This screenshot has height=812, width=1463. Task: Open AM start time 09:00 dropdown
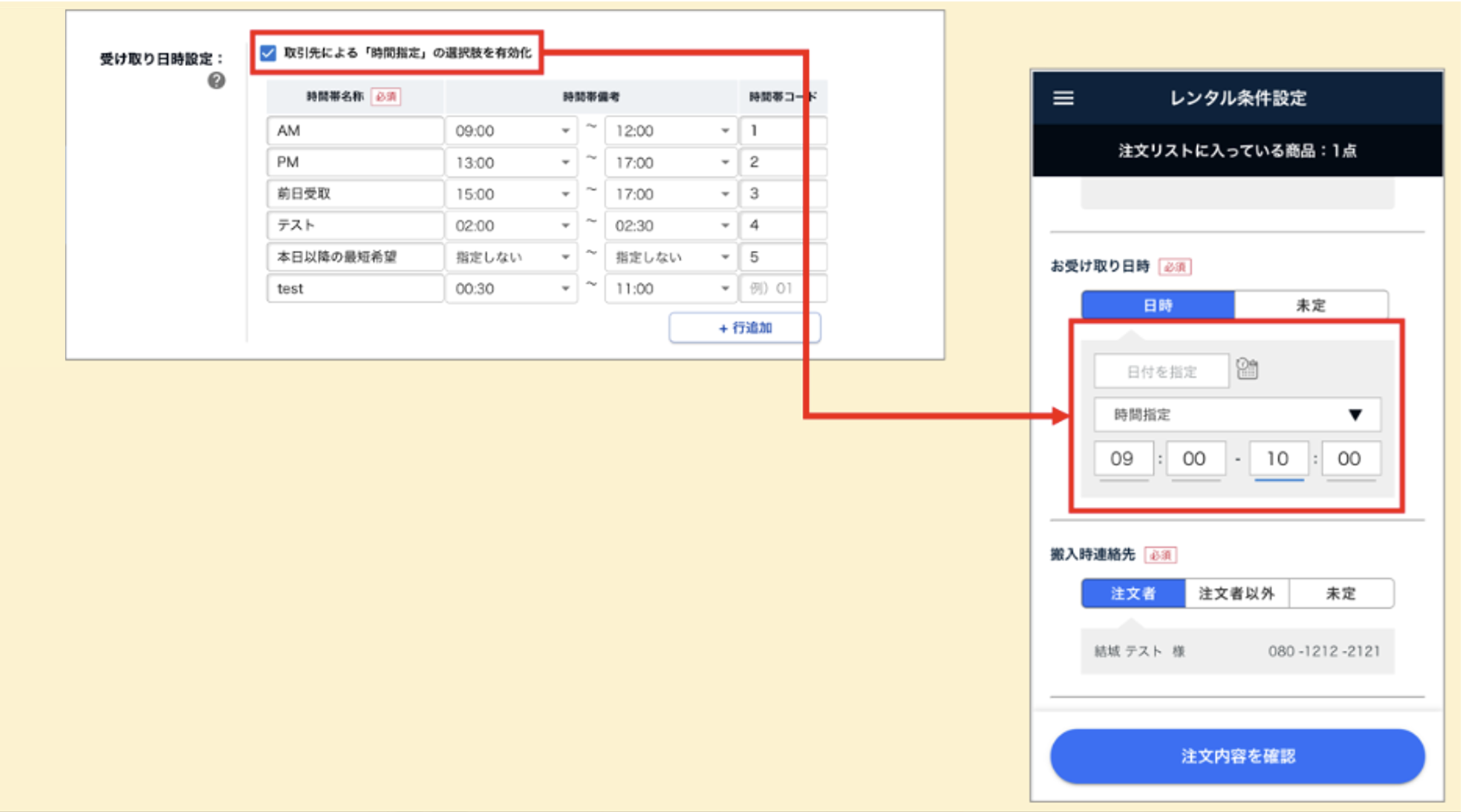[x=511, y=131]
